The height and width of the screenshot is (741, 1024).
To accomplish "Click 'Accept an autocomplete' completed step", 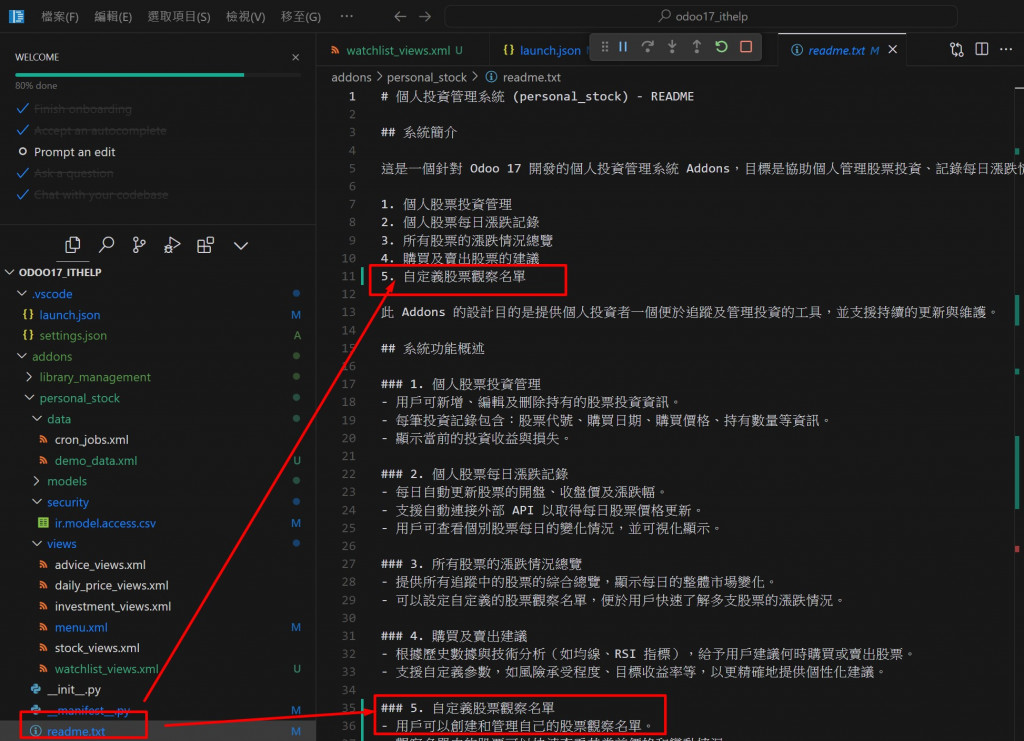I will point(100,131).
